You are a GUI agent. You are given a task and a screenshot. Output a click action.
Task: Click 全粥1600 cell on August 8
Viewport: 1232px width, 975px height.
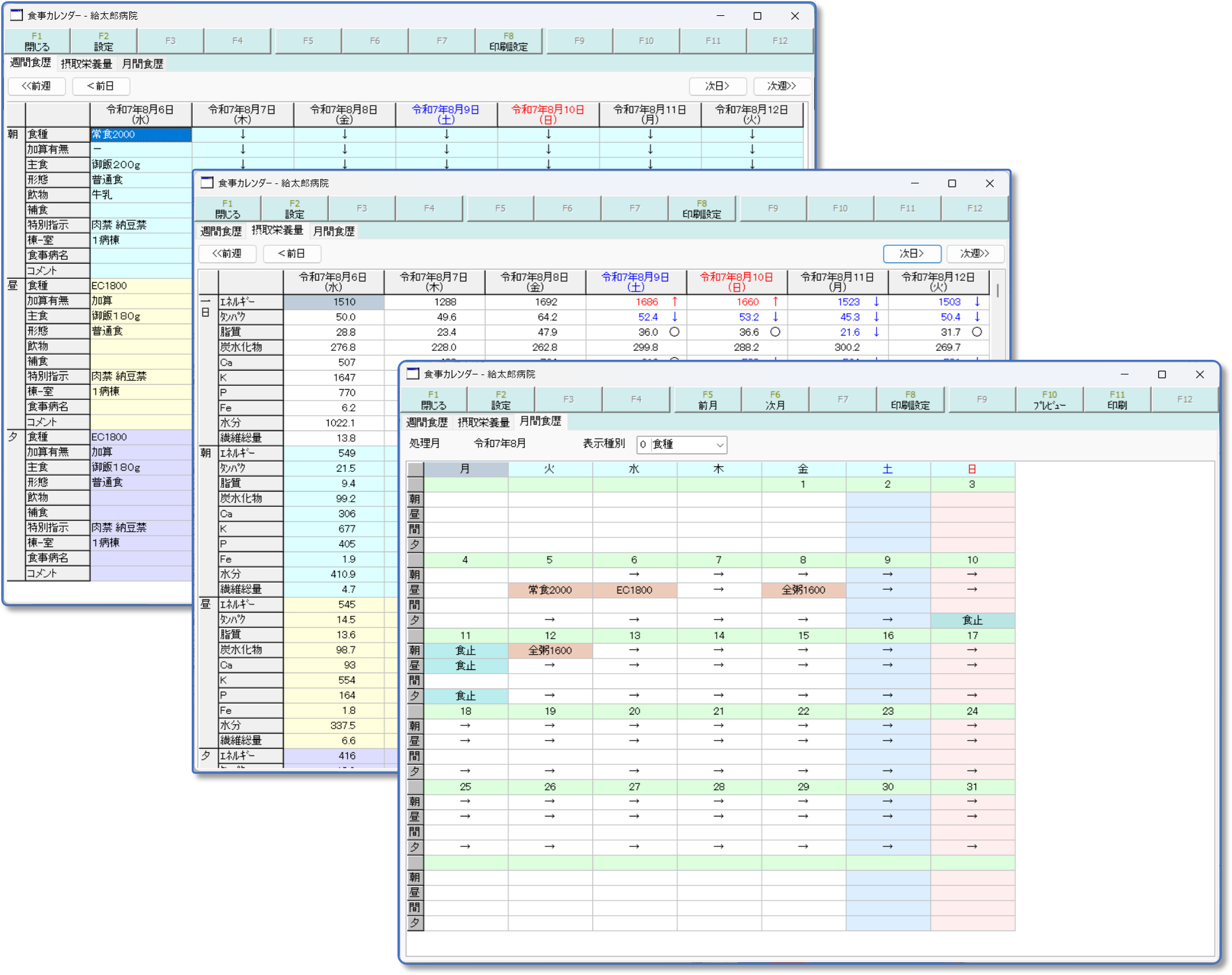pos(803,590)
